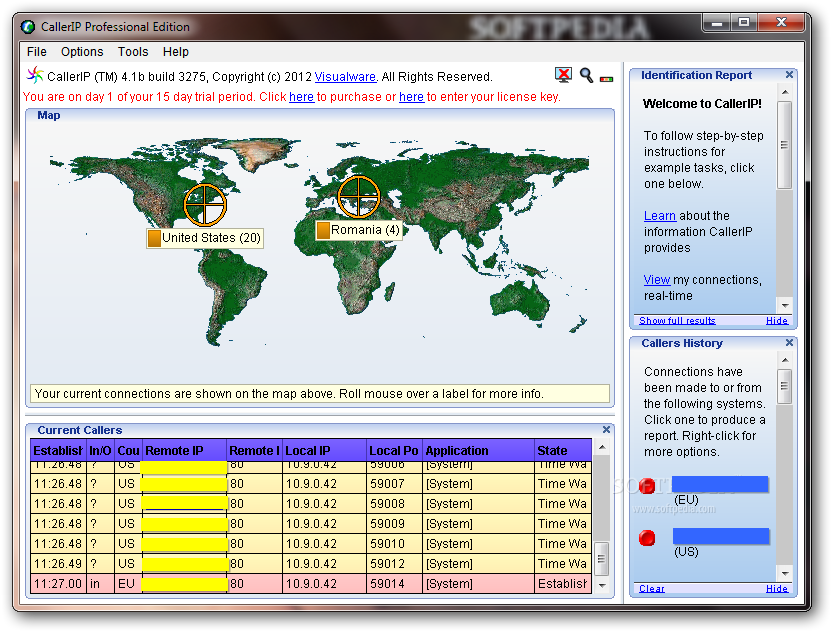
Task: Sort by the In/Out column header
Action: (x=100, y=451)
